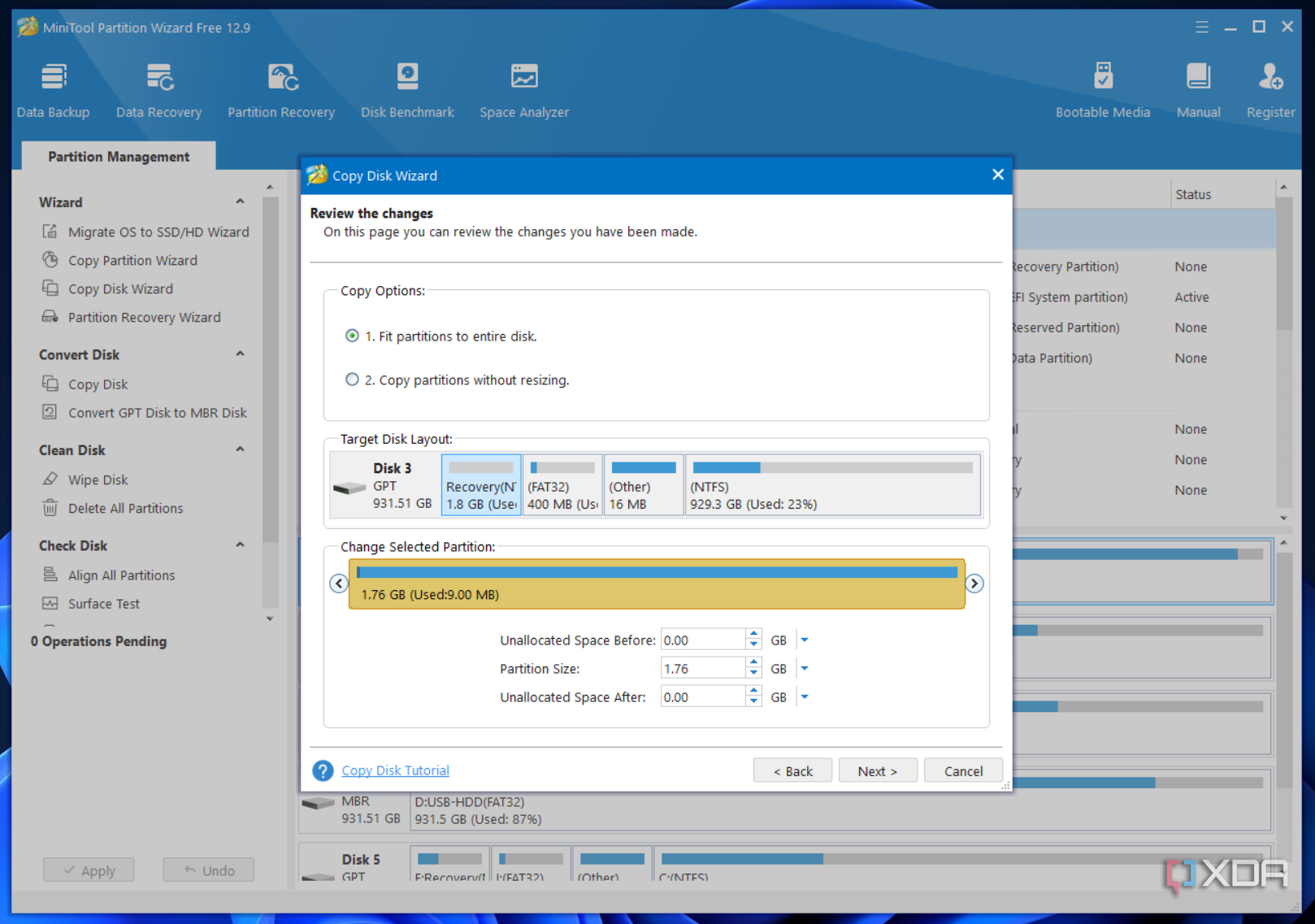Open the application hamburger menu
Screen dimensions: 1315x924
pos(1202,27)
